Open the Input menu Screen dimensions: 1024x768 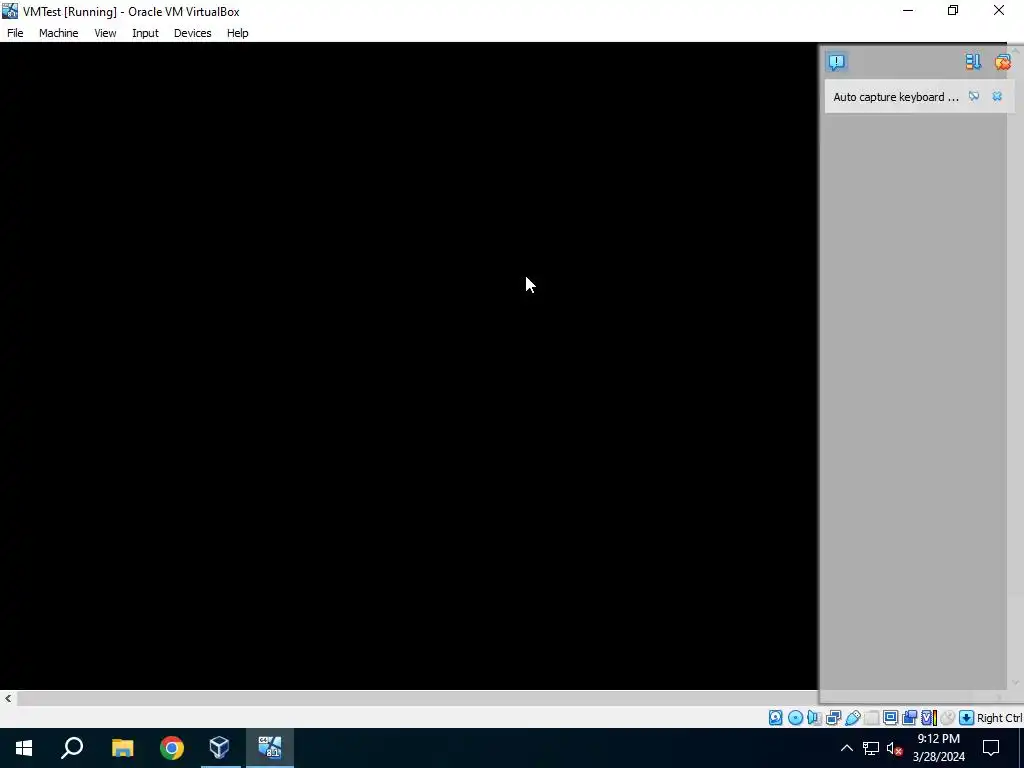coord(145,33)
